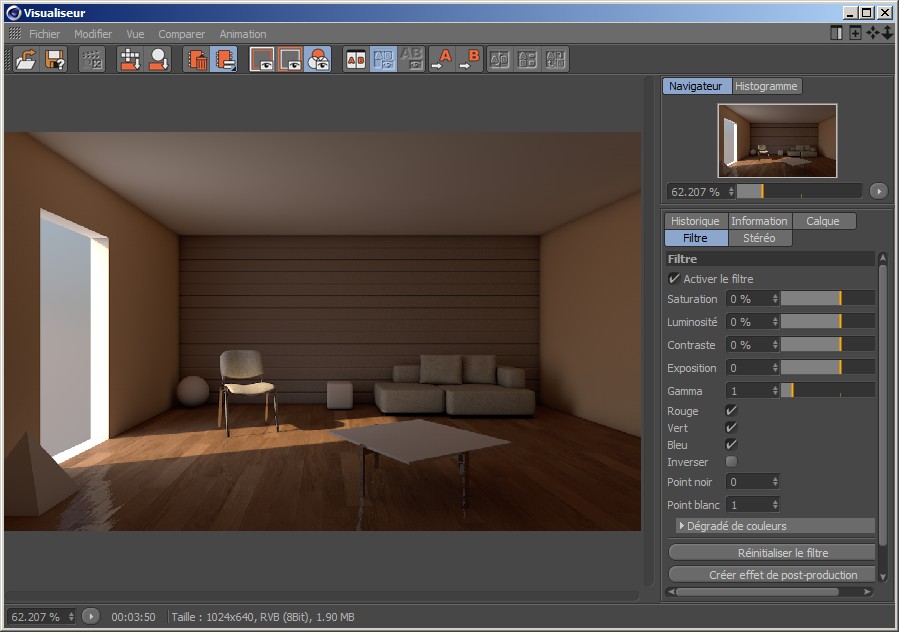Disable the Bleu channel checkbox

(731, 444)
